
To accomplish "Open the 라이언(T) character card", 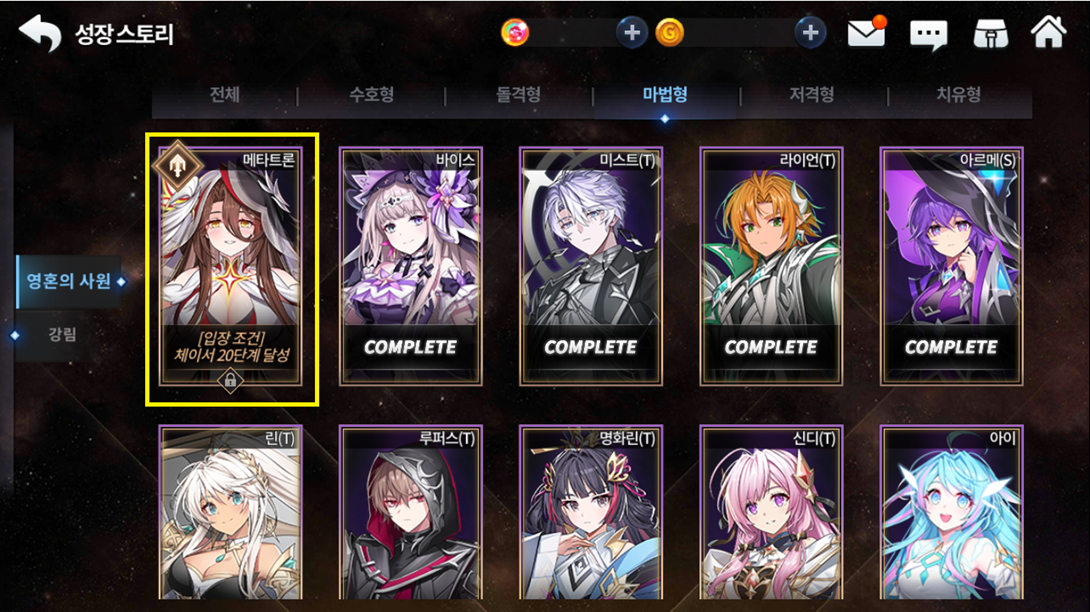I will pyautogui.click(x=772, y=266).
